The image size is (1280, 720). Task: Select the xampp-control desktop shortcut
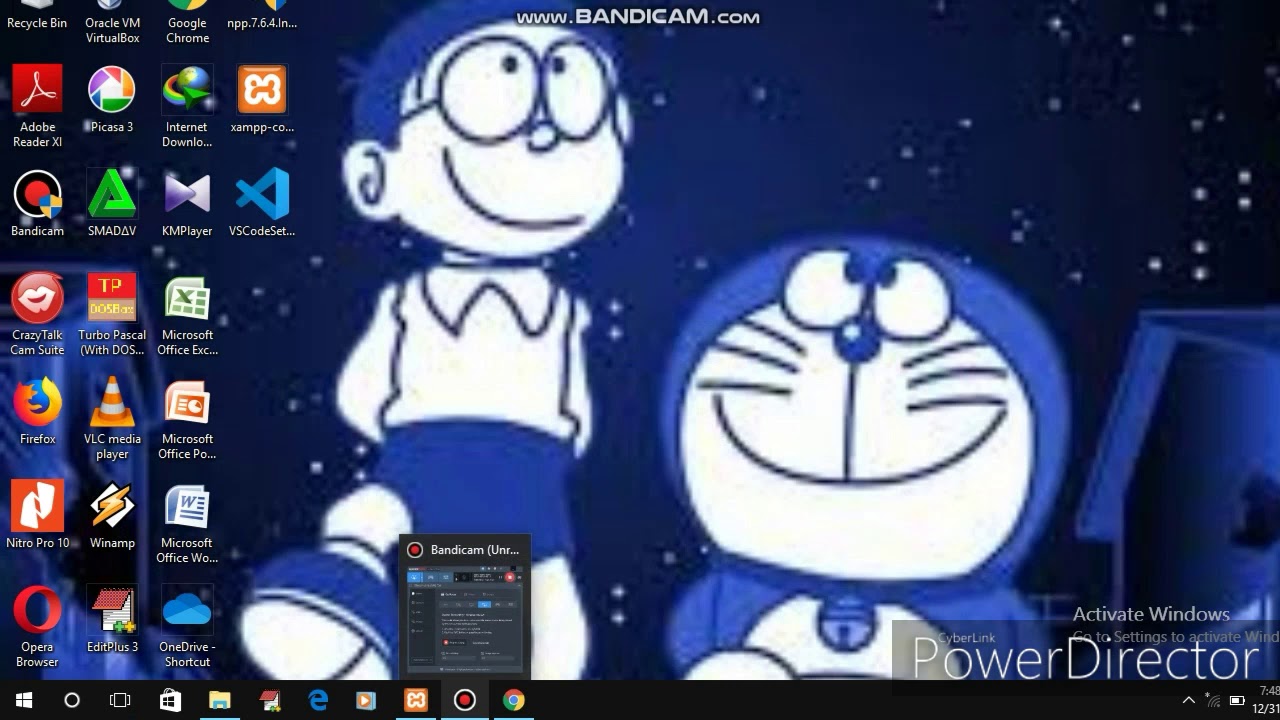262,100
